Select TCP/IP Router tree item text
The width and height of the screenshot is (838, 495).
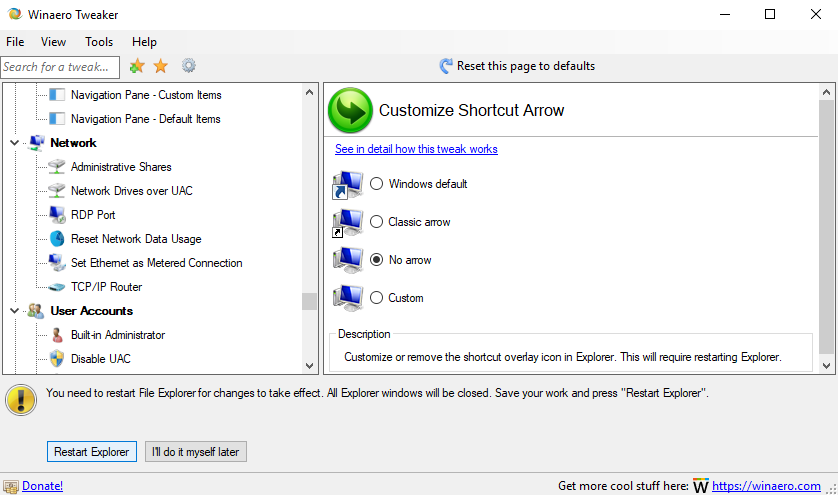click(x=106, y=287)
